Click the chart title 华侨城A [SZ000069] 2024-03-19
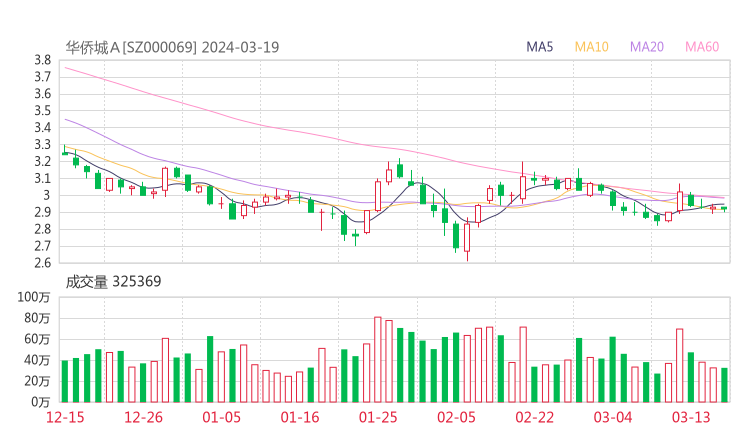Screen dimensions: 740x440 (x=172, y=47)
